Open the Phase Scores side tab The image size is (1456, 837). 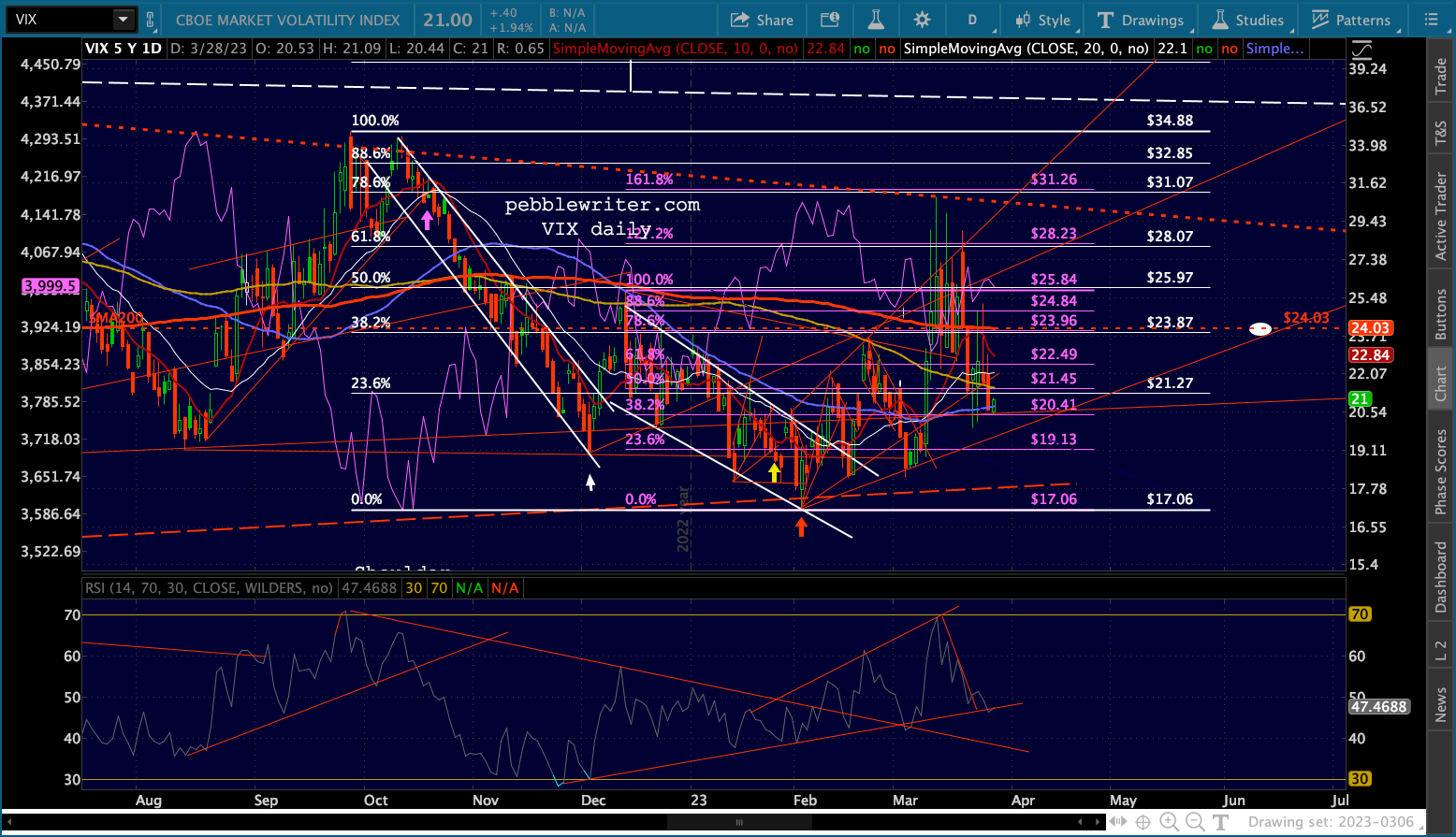(1441, 471)
